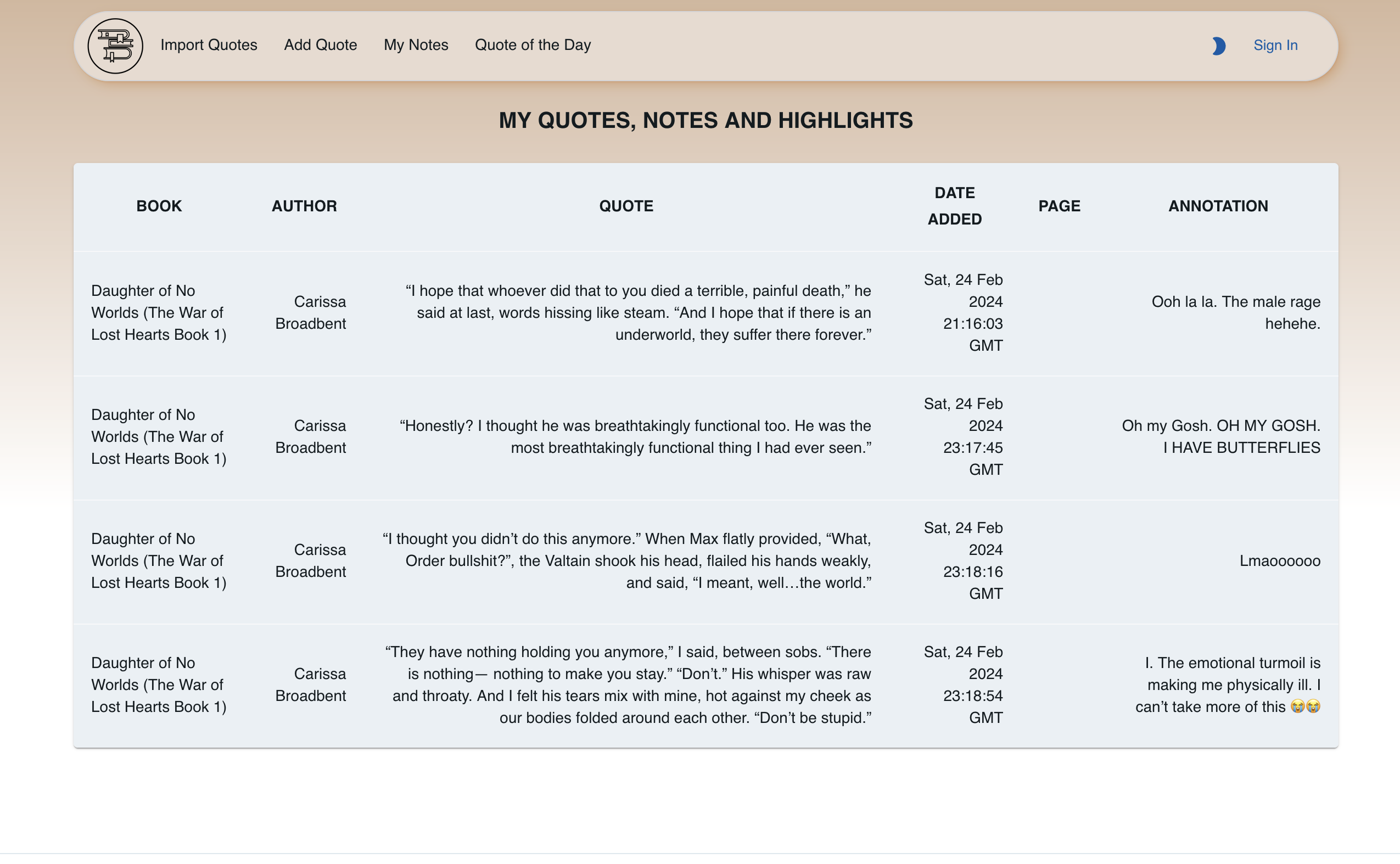Open Quote of the Day

pyautogui.click(x=533, y=45)
